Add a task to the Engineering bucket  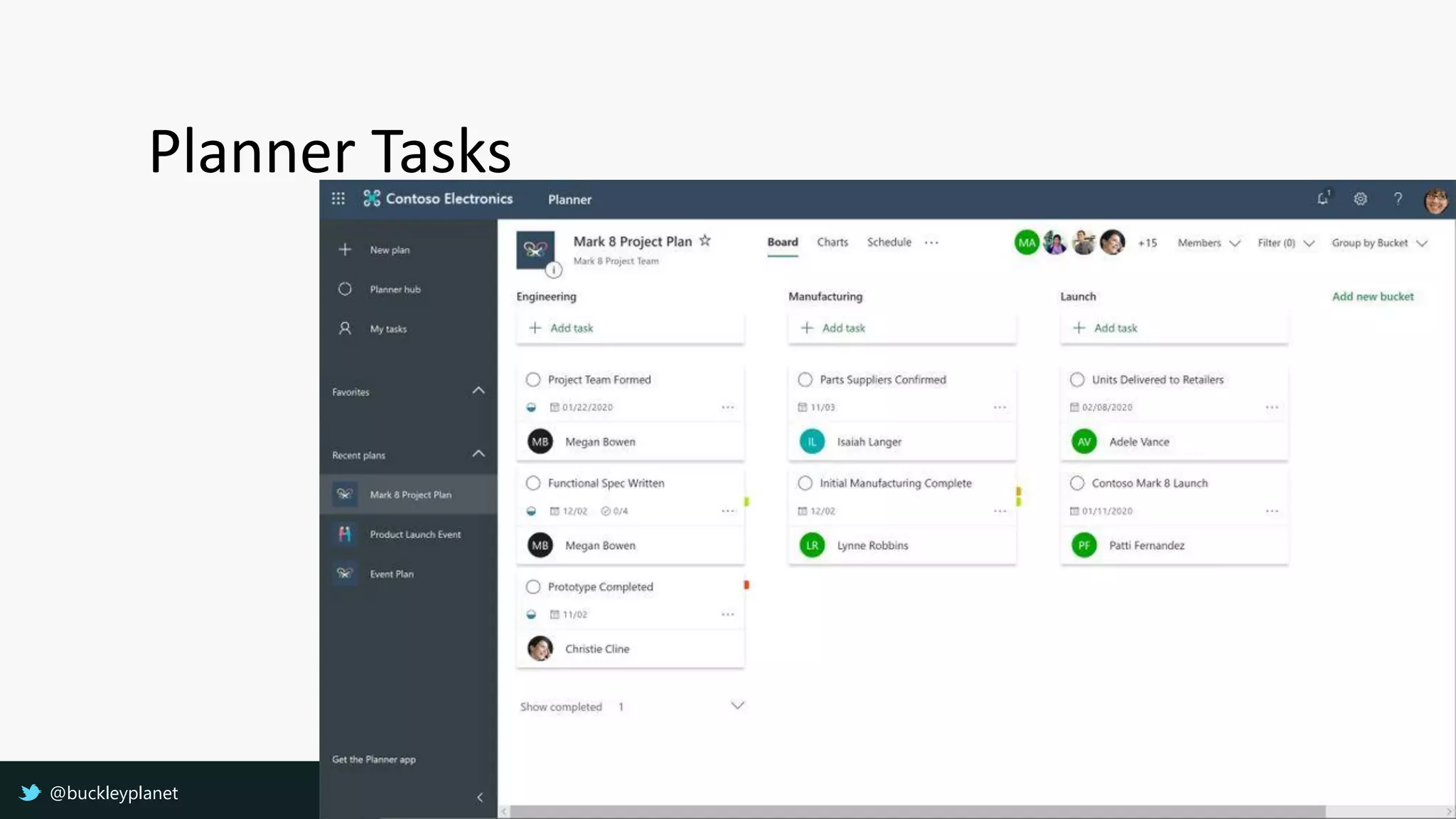click(630, 328)
